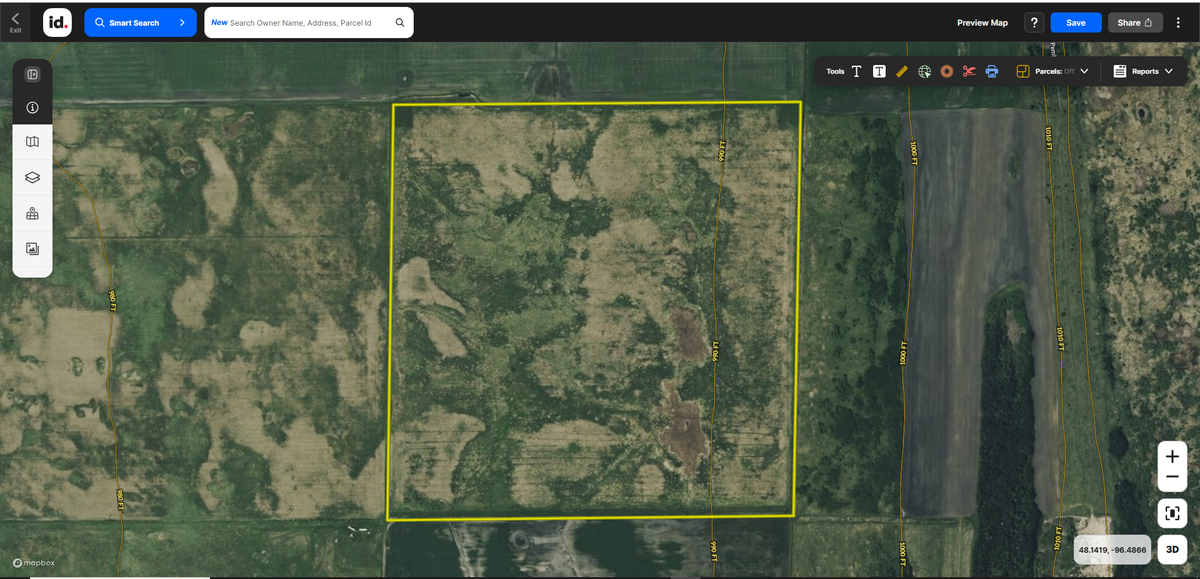Enable 3D map view
1200x579 pixels.
1171,549
